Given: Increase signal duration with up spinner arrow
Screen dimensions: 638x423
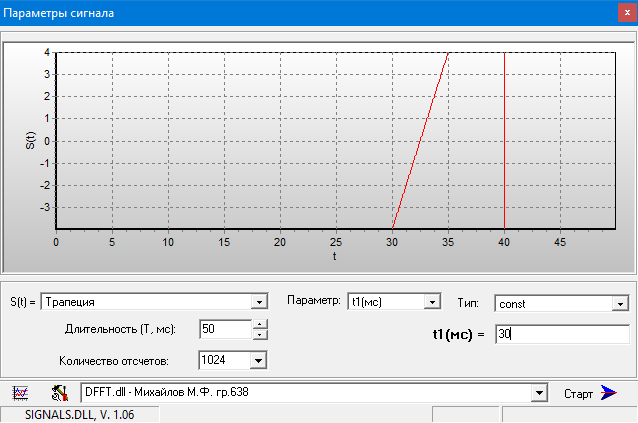Looking at the screenshot, I should [260, 324].
